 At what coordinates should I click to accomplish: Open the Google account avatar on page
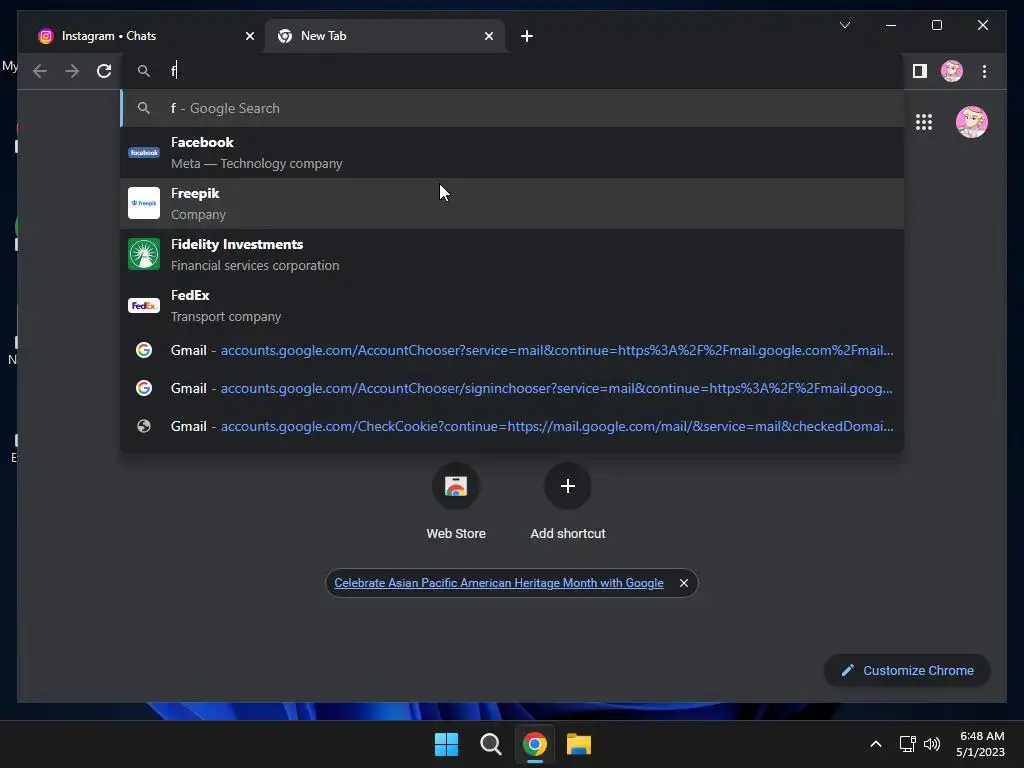[971, 122]
